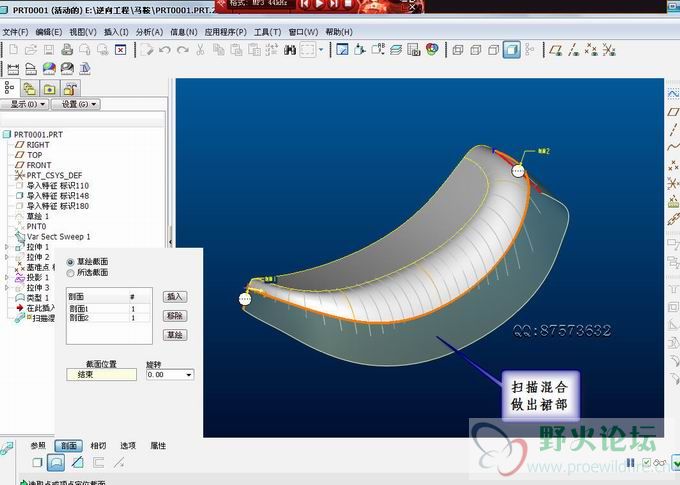Expand the 投影 1 tree node
The height and width of the screenshot is (485, 680).
[7, 277]
